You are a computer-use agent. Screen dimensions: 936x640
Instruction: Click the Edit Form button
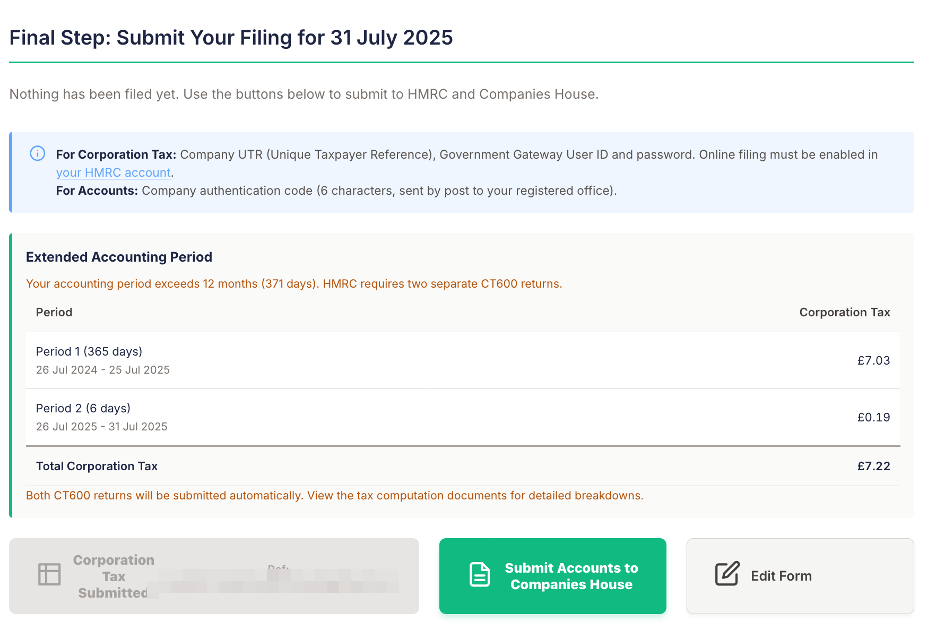point(800,576)
